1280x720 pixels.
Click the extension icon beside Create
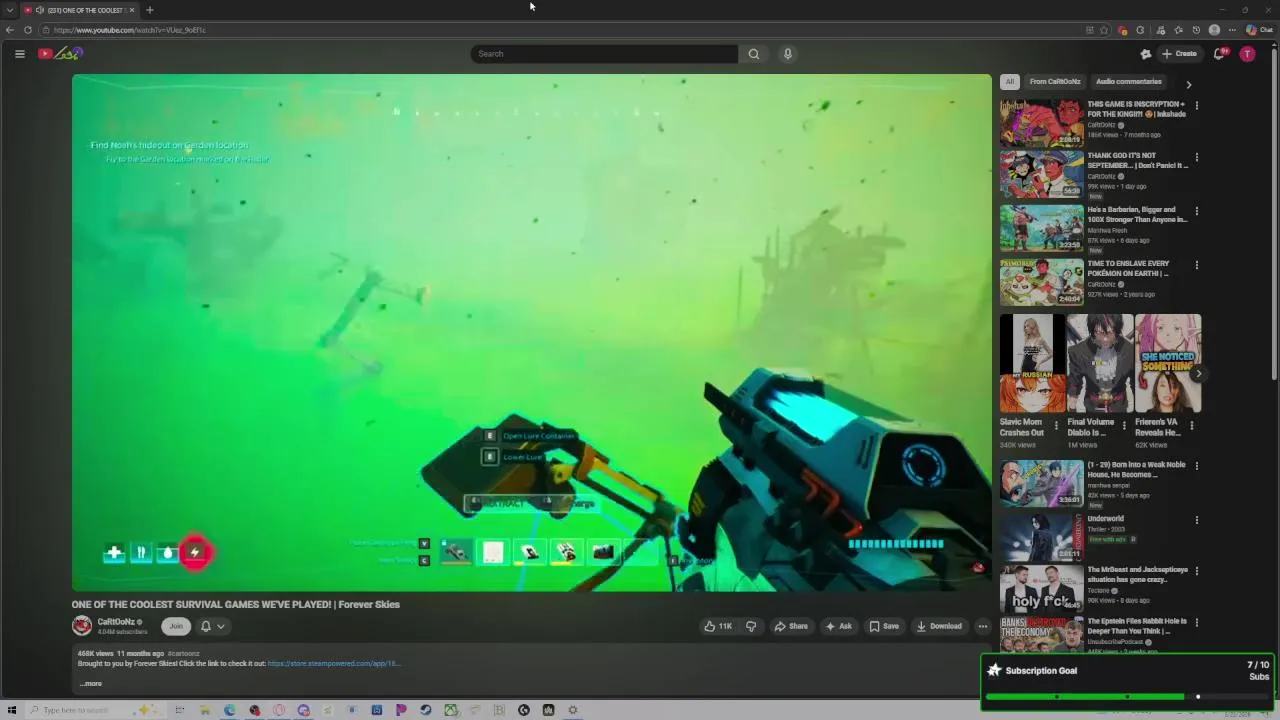(1146, 54)
